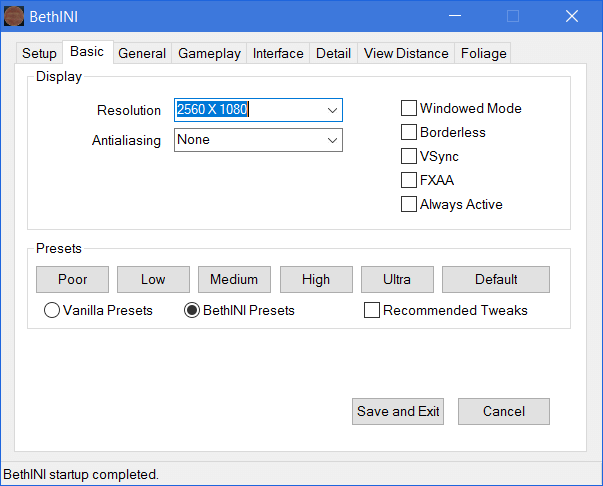
Task: Minimize the BethINI window
Action: pyautogui.click(x=456, y=16)
